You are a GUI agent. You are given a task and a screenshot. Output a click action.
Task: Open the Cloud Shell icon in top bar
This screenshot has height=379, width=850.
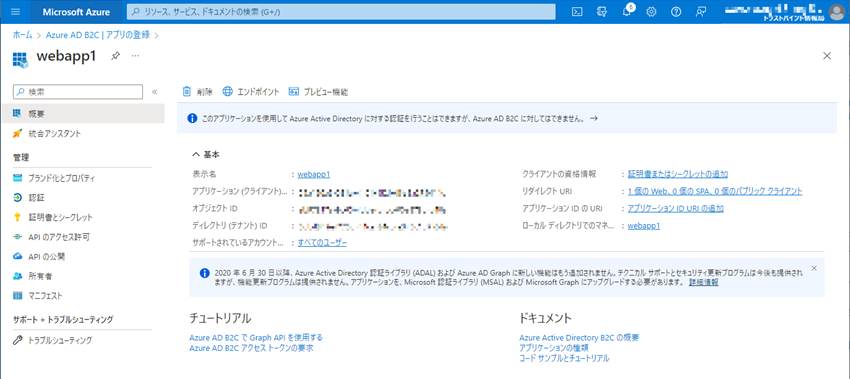577,12
